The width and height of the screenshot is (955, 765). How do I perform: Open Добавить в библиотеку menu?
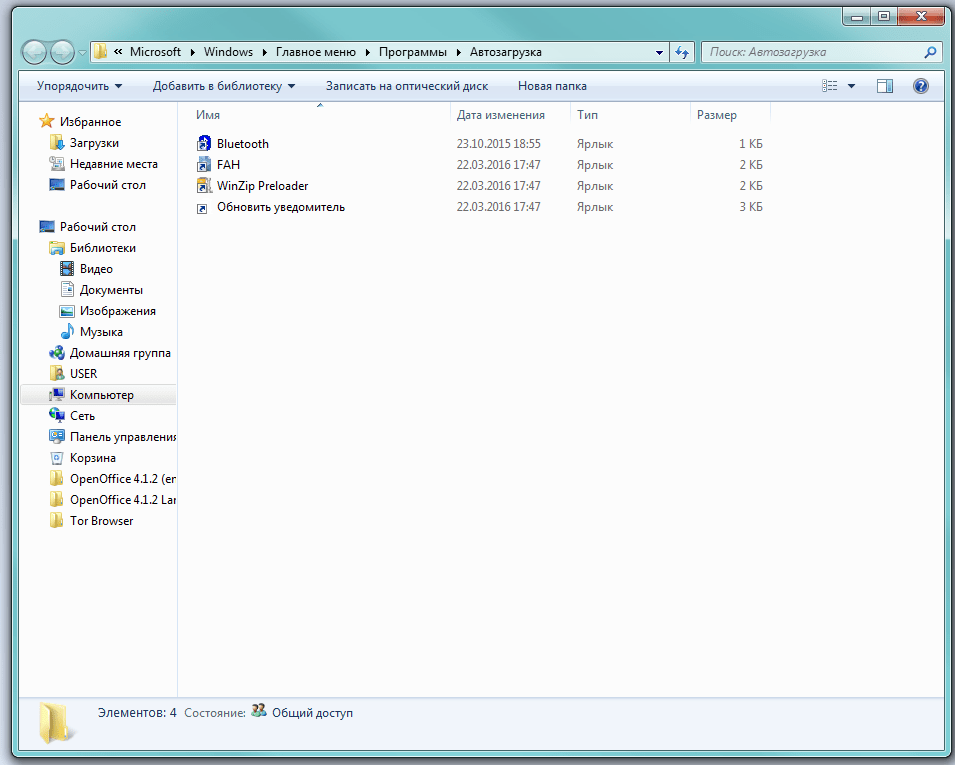pyautogui.click(x=224, y=86)
